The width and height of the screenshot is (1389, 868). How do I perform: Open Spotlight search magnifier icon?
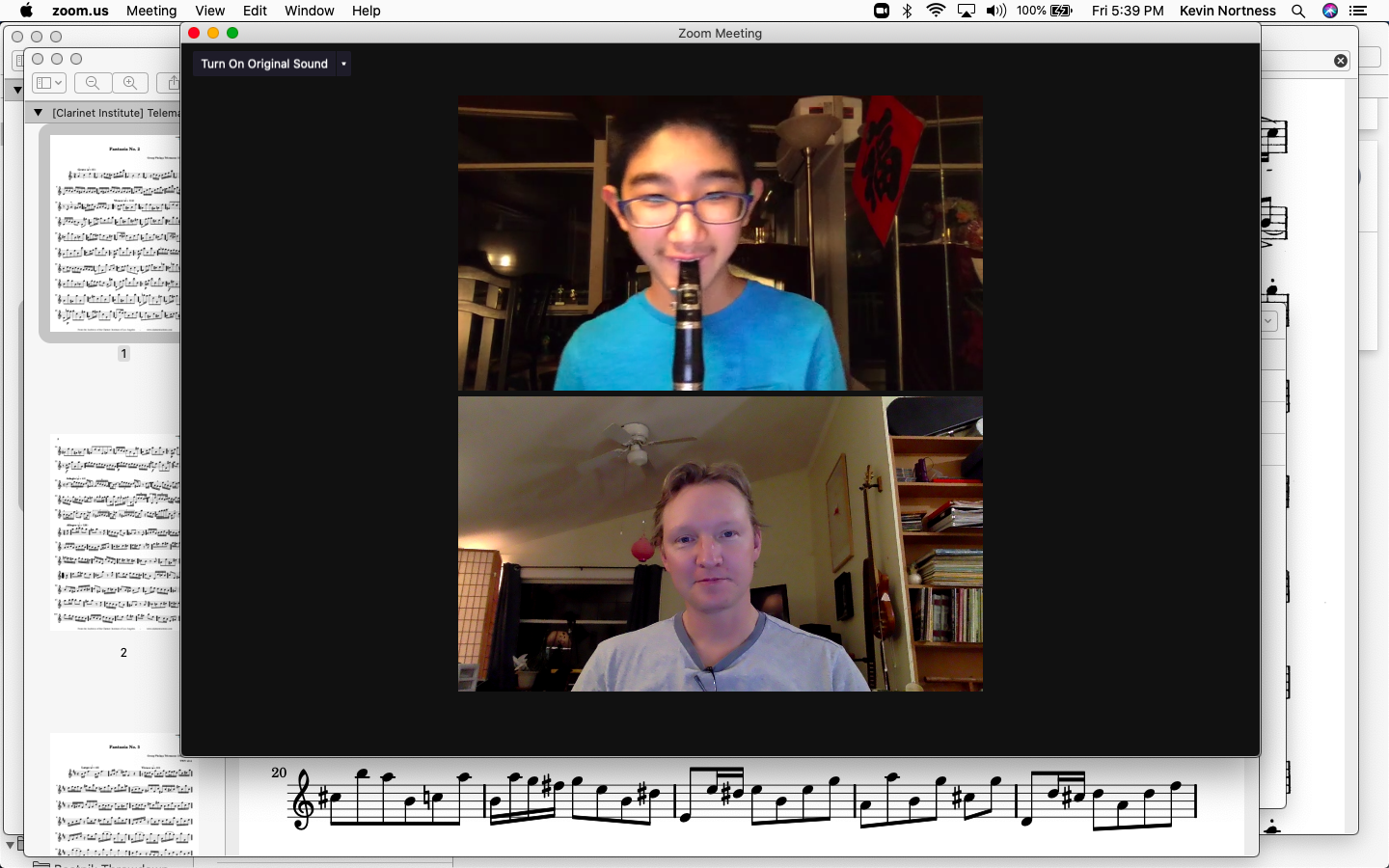point(1298,11)
